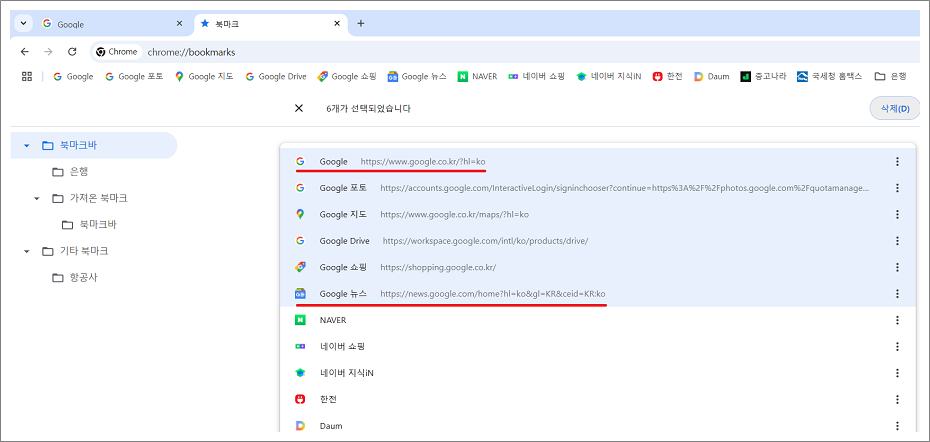Open Google Drive bookmark in bookmarks bar
This screenshot has height=442, width=930.
276,77
